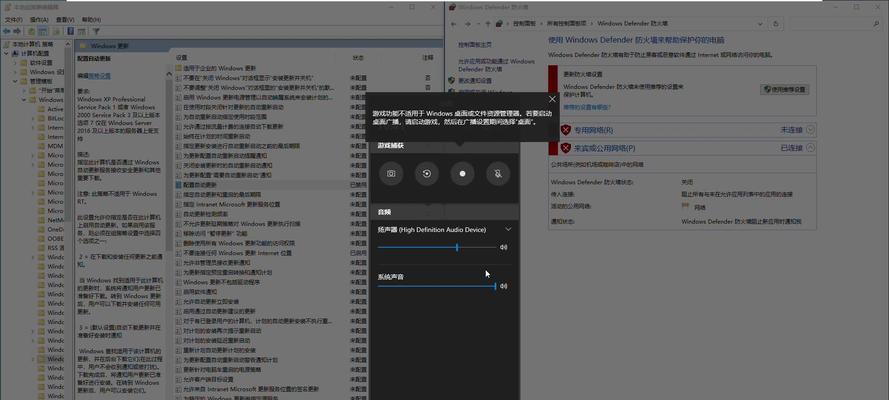
Task: Click Forward arrow in Group Policy toolbar
Action: [x=18, y=31]
